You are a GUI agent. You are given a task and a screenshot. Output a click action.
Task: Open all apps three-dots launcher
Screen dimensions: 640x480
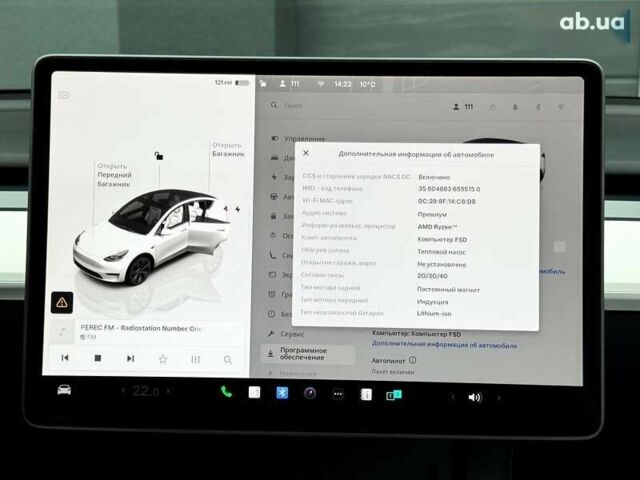coord(338,394)
